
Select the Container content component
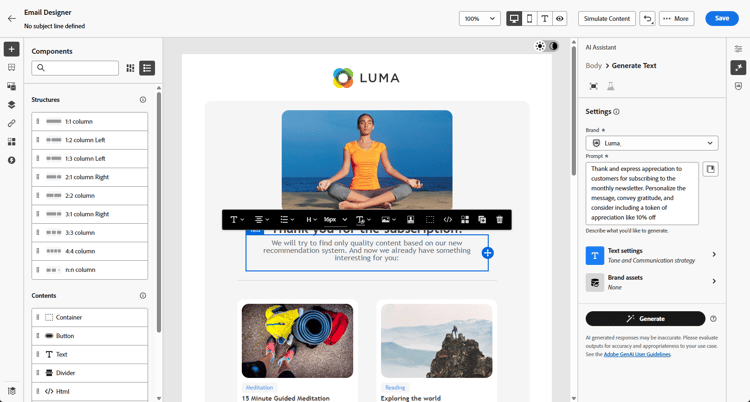(90, 317)
